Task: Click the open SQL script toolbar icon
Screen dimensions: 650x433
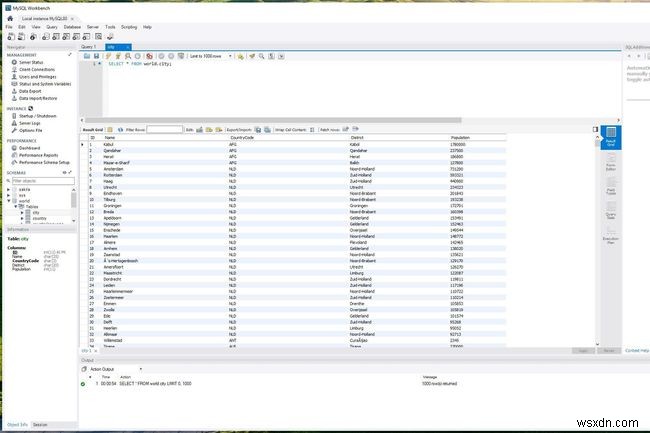Action: [x=21, y=37]
